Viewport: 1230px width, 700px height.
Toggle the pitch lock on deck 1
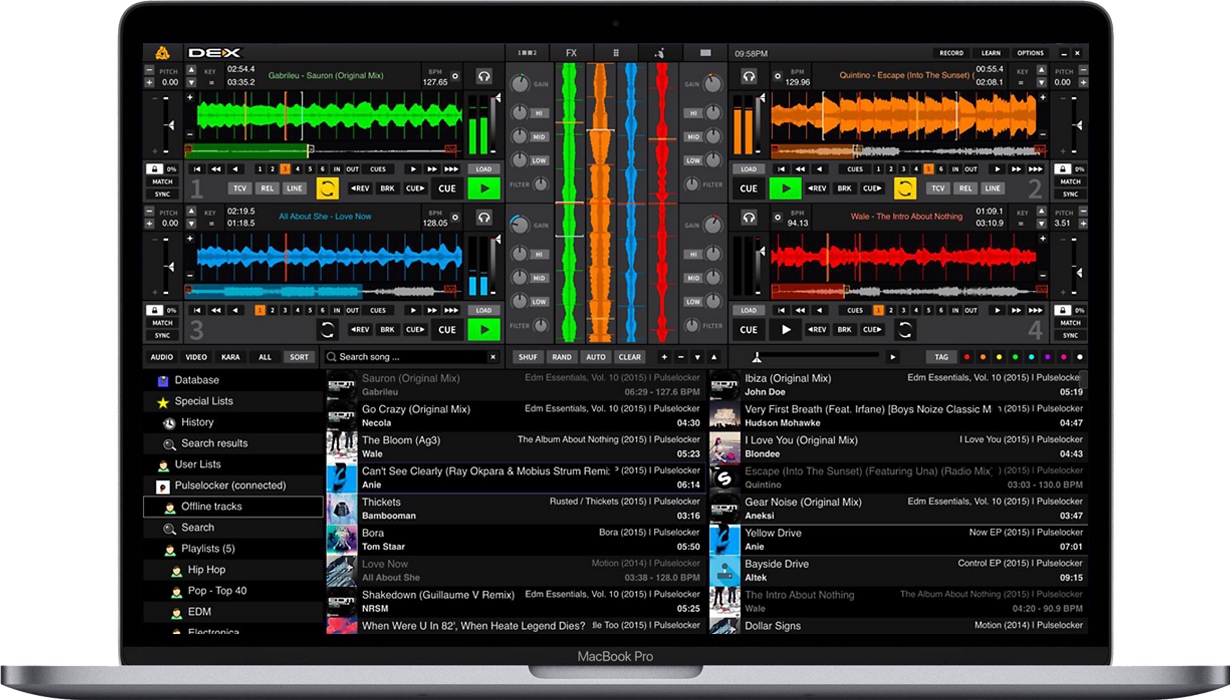[156, 169]
